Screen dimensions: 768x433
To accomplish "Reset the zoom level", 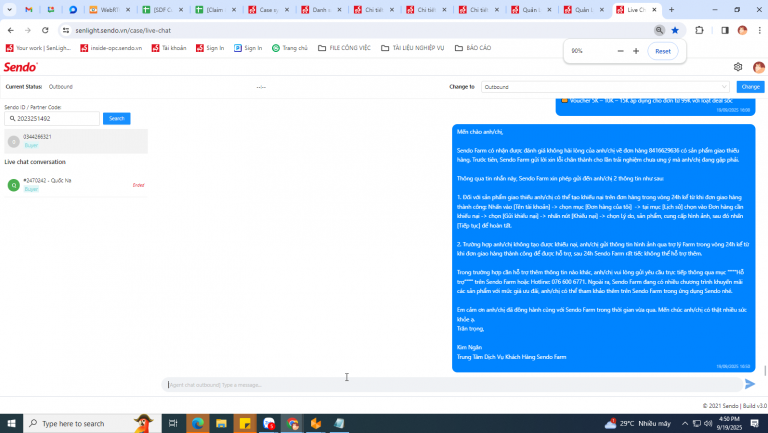I will click(x=663, y=51).
